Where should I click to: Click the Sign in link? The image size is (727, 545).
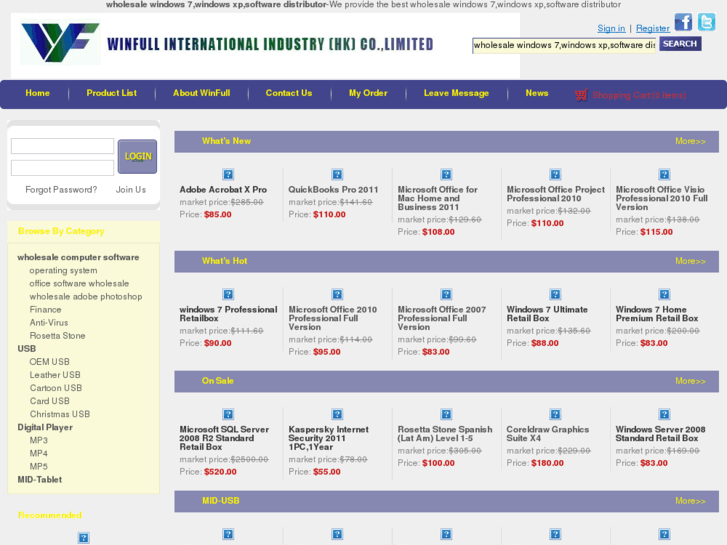click(611, 28)
